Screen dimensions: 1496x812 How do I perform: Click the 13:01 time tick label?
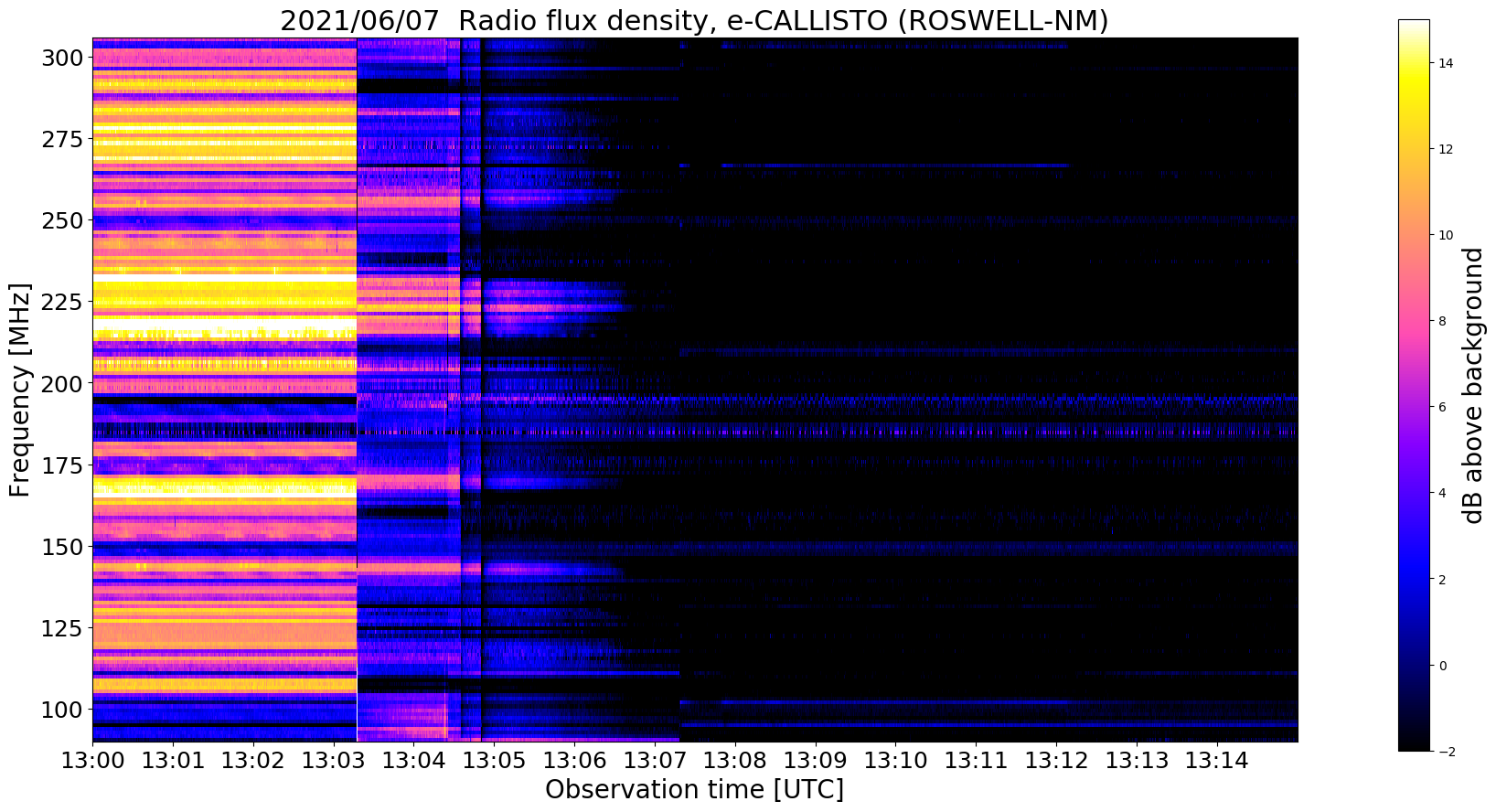click(173, 759)
